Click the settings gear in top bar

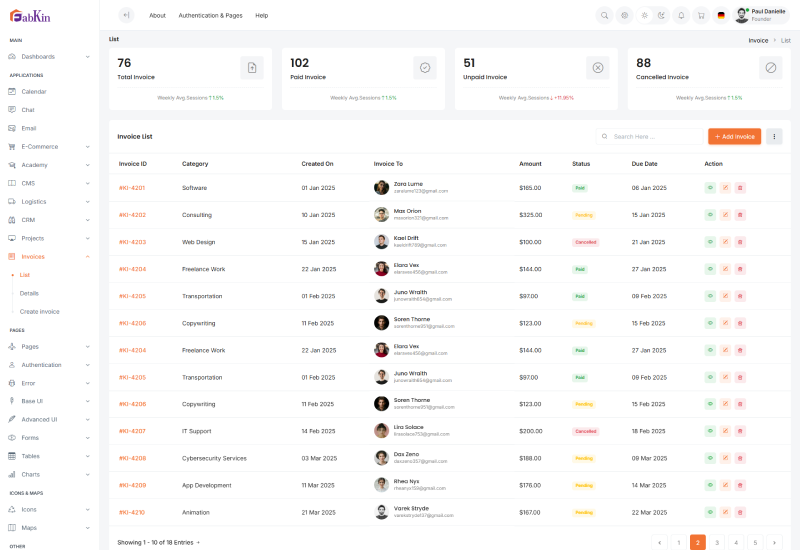(x=624, y=15)
